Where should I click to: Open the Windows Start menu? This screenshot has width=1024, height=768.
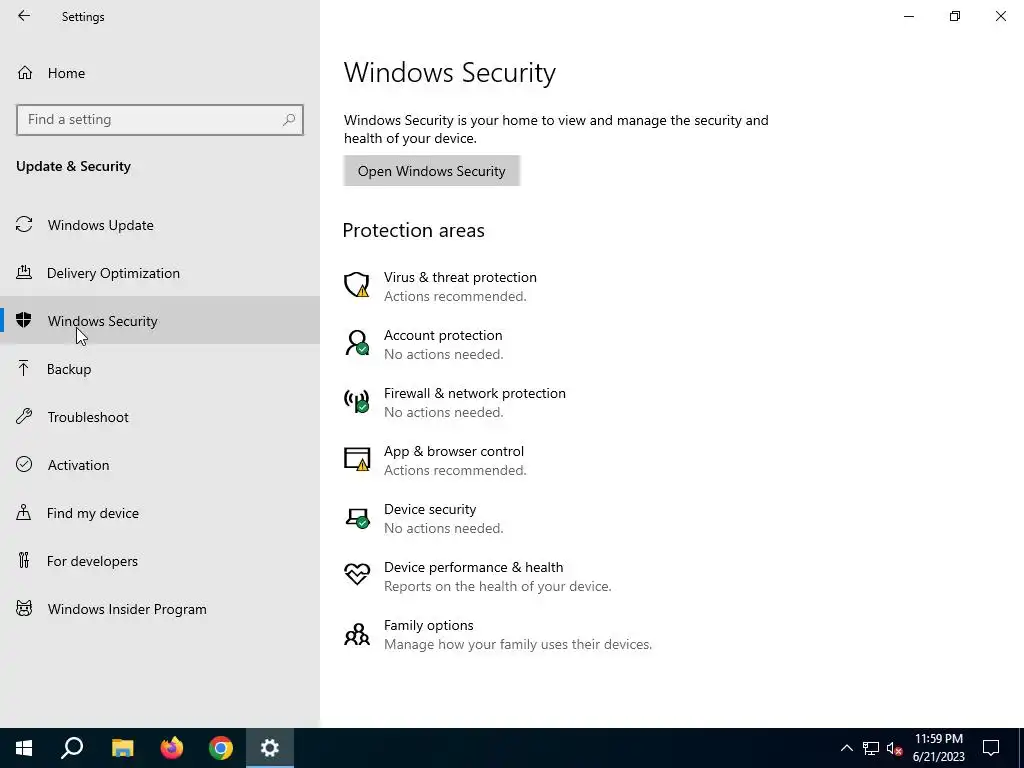[24, 748]
